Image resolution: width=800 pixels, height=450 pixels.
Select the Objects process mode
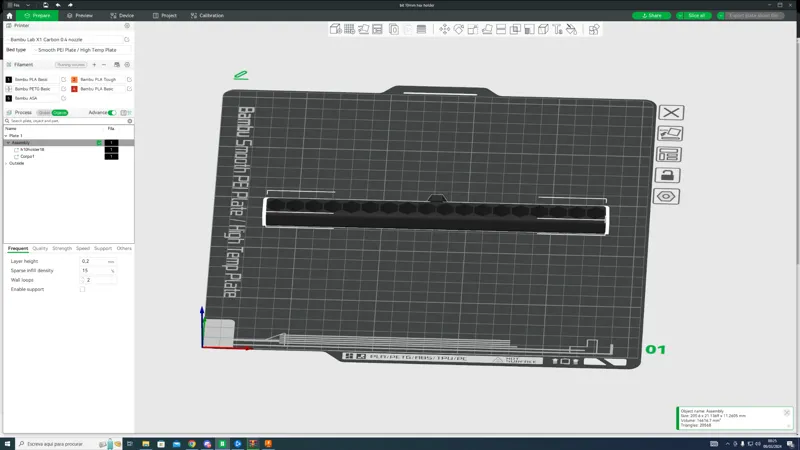[60, 113]
